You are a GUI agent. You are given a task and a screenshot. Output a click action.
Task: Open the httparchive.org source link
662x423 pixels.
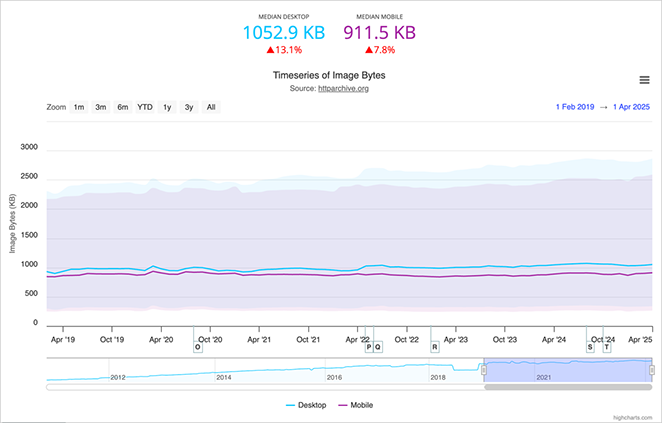[x=343, y=89]
